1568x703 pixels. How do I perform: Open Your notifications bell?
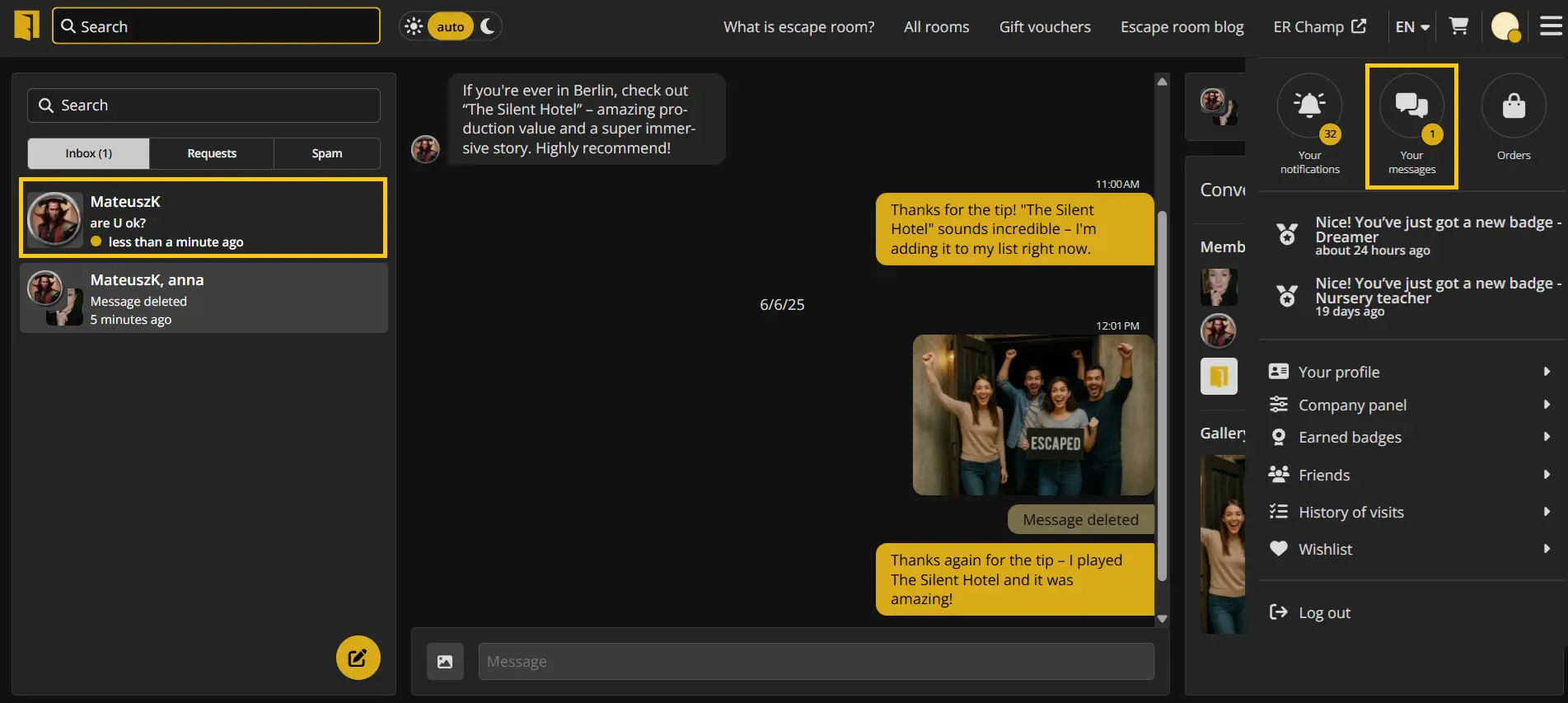[1309, 107]
